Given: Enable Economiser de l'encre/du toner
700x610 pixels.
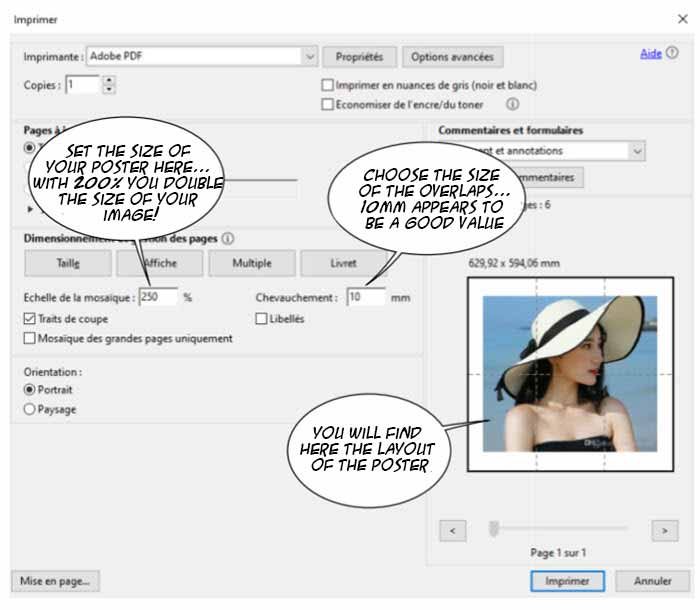Looking at the screenshot, I should pos(327,104).
